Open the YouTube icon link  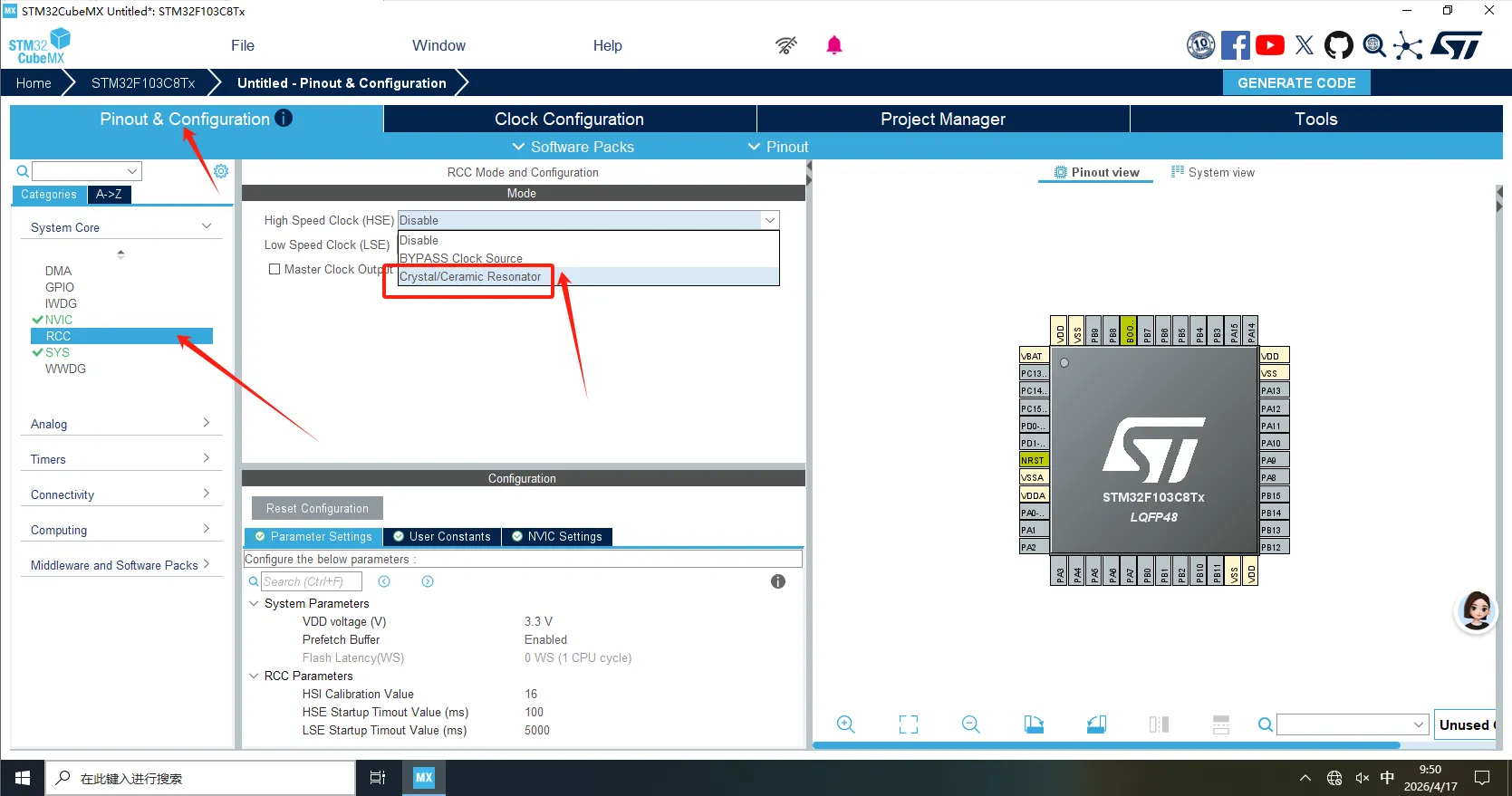point(1269,45)
